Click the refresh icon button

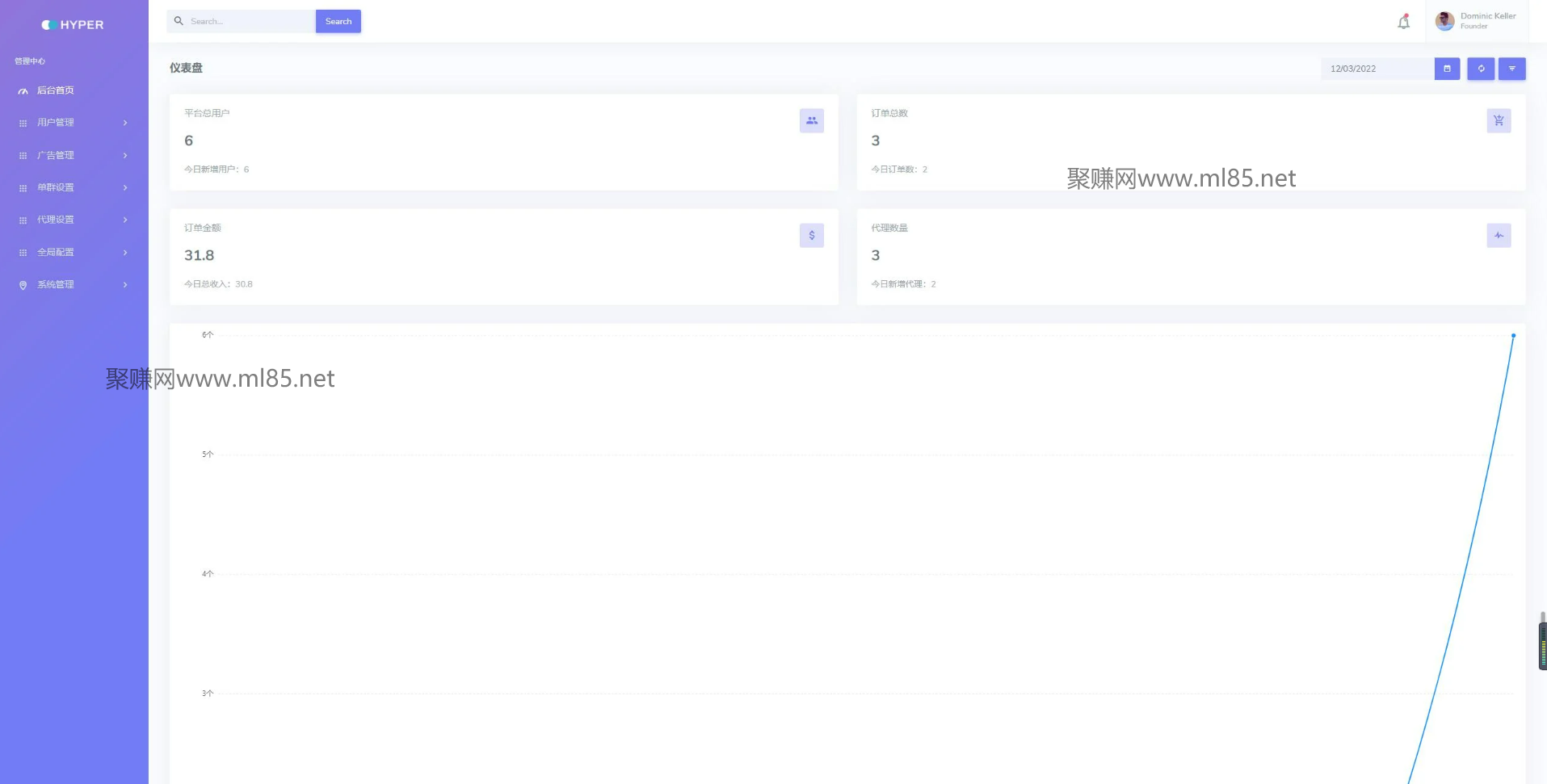click(1481, 69)
